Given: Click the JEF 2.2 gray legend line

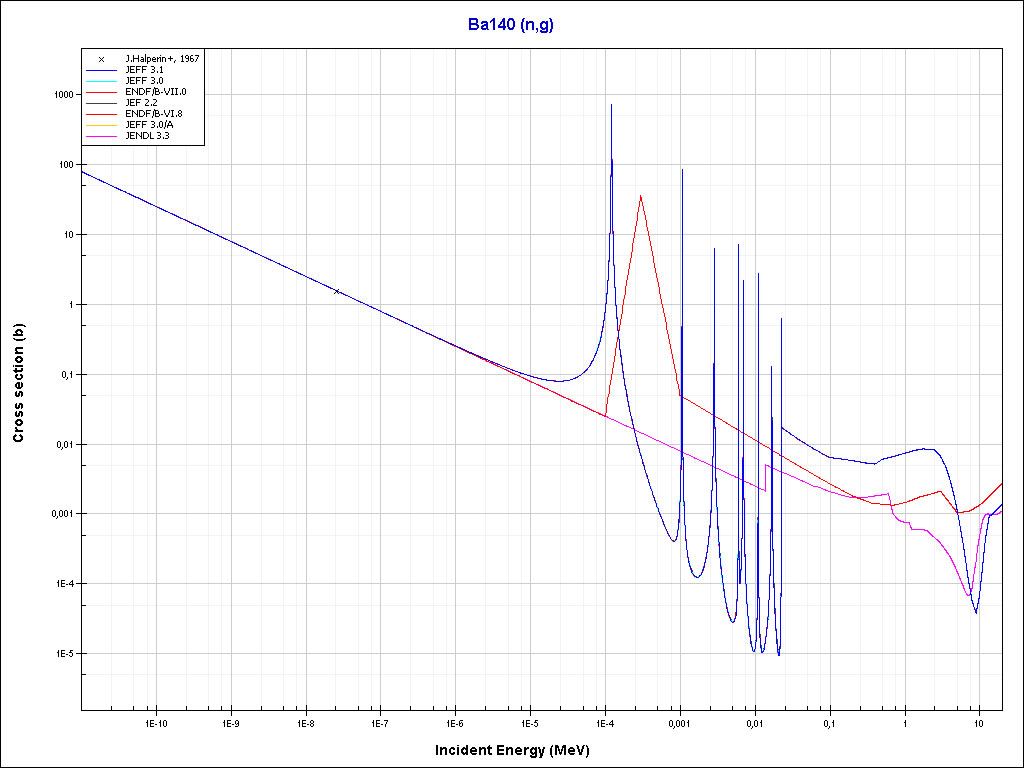Looking at the screenshot, I should pyautogui.click(x=101, y=103).
